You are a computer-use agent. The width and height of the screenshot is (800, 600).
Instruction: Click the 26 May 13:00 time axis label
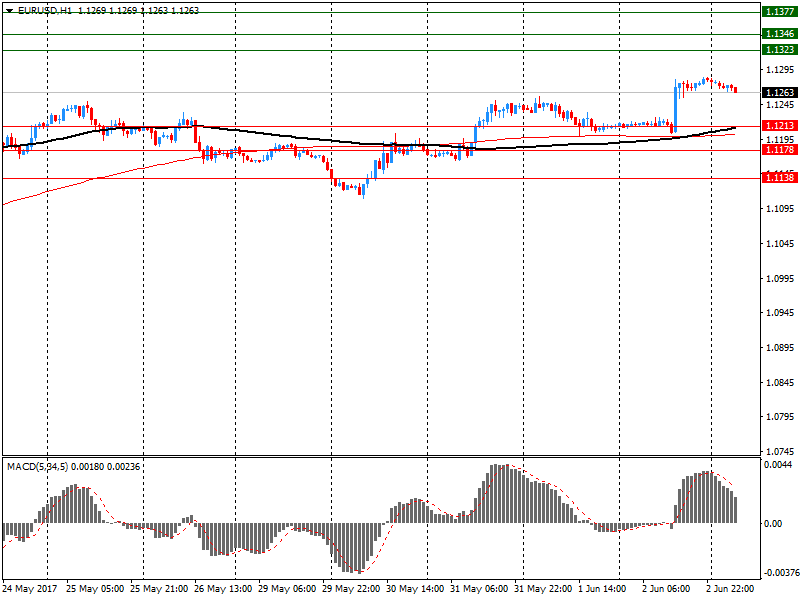[223, 589]
